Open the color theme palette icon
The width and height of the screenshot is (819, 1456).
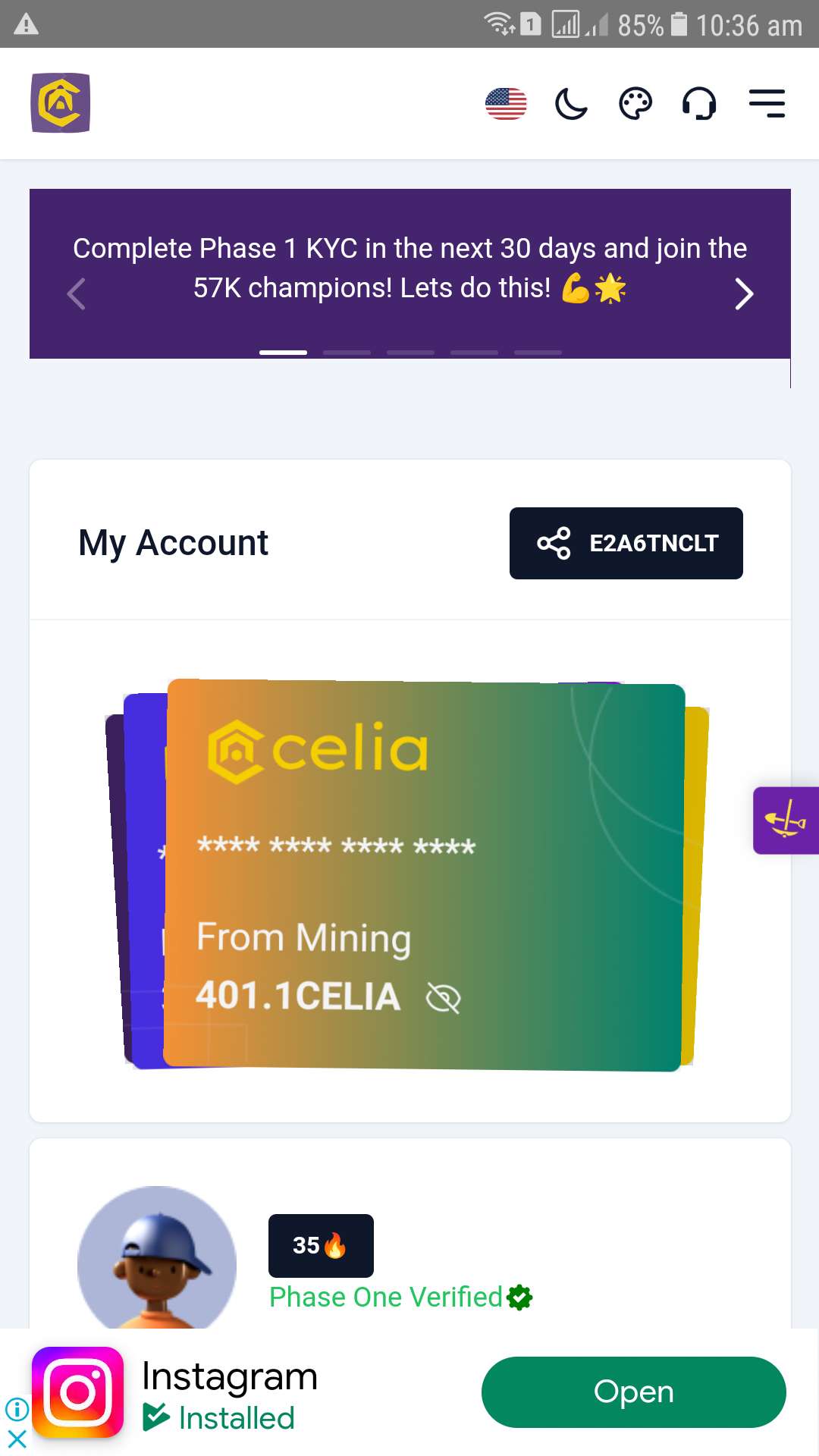click(635, 104)
